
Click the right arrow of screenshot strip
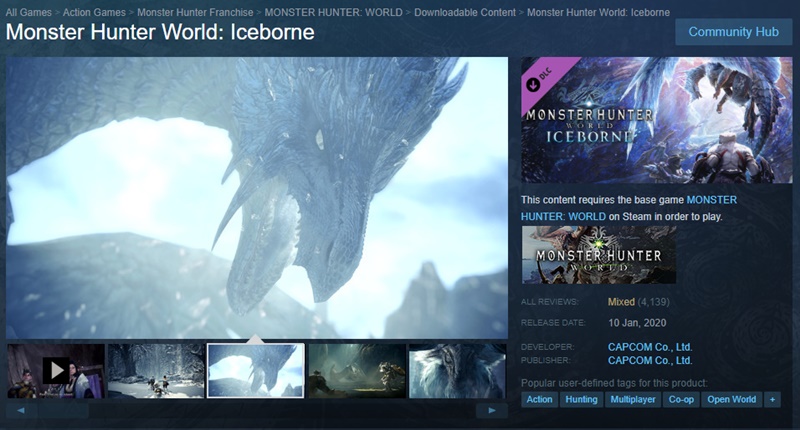(x=491, y=410)
